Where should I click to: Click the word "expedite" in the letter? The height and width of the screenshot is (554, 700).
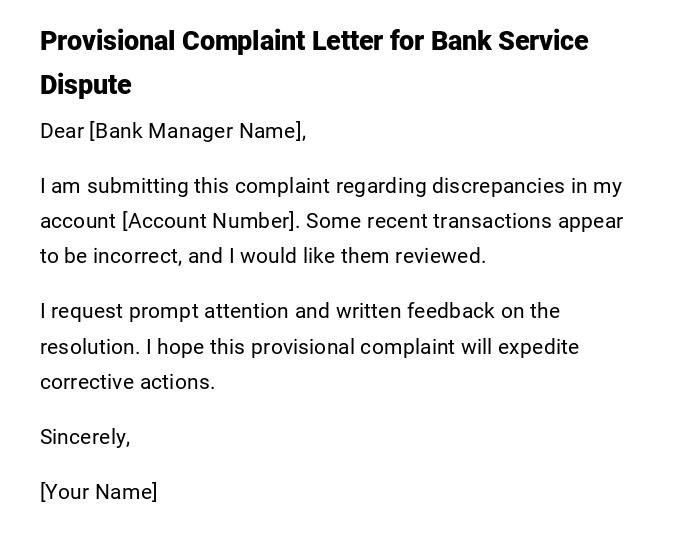[538, 347]
